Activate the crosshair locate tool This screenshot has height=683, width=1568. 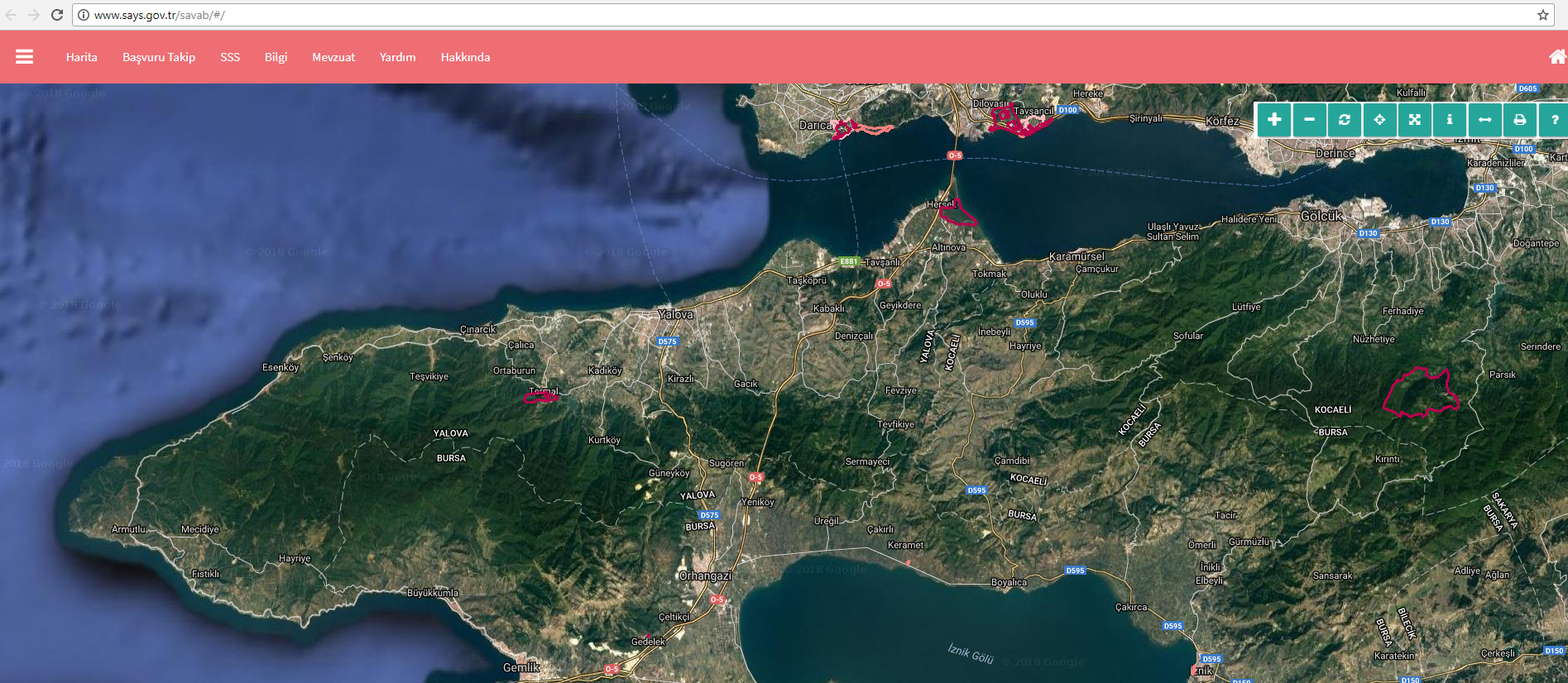tap(1379, 120)
